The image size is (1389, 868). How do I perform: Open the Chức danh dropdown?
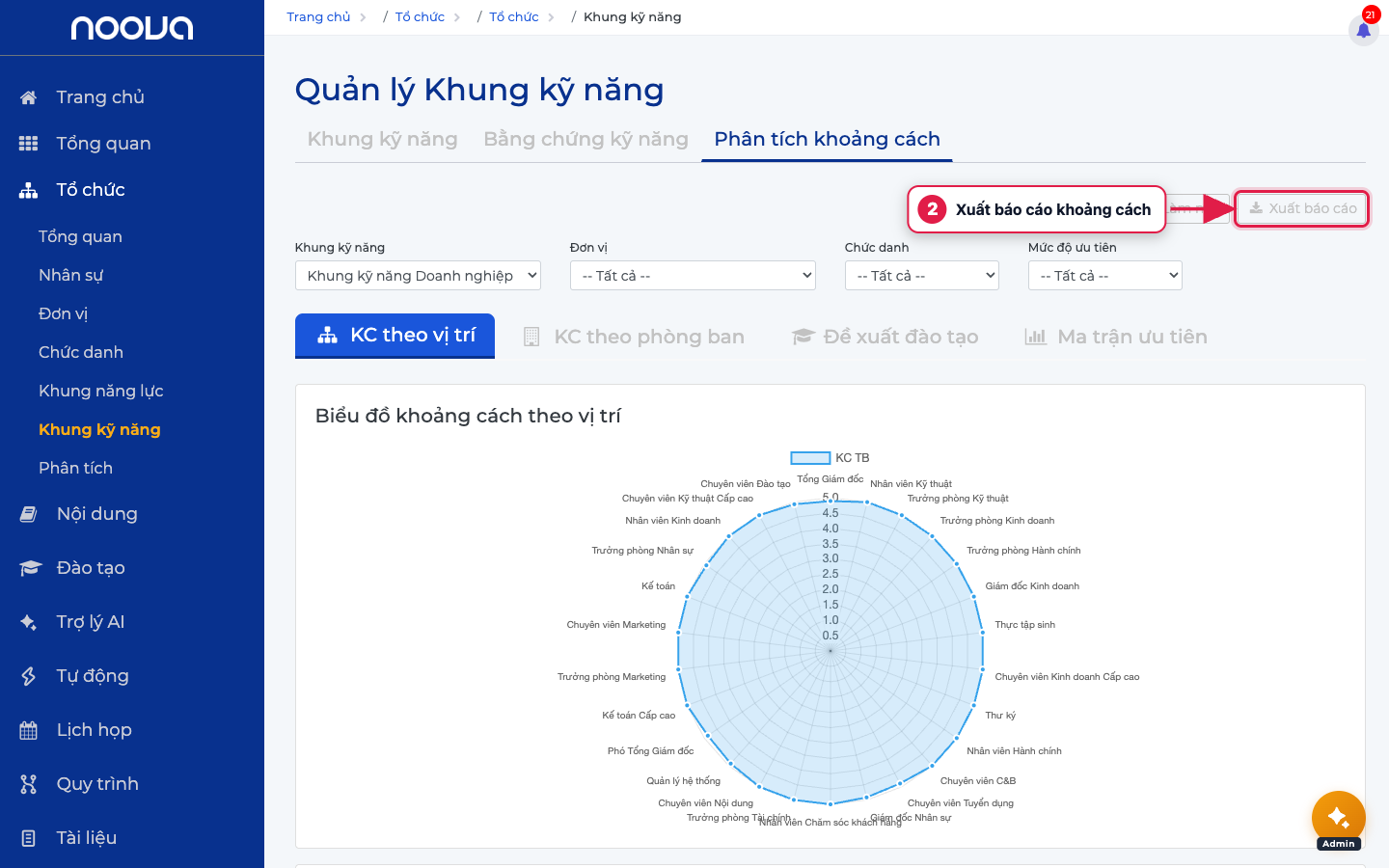pyautogui.click(x=922, y=276)
